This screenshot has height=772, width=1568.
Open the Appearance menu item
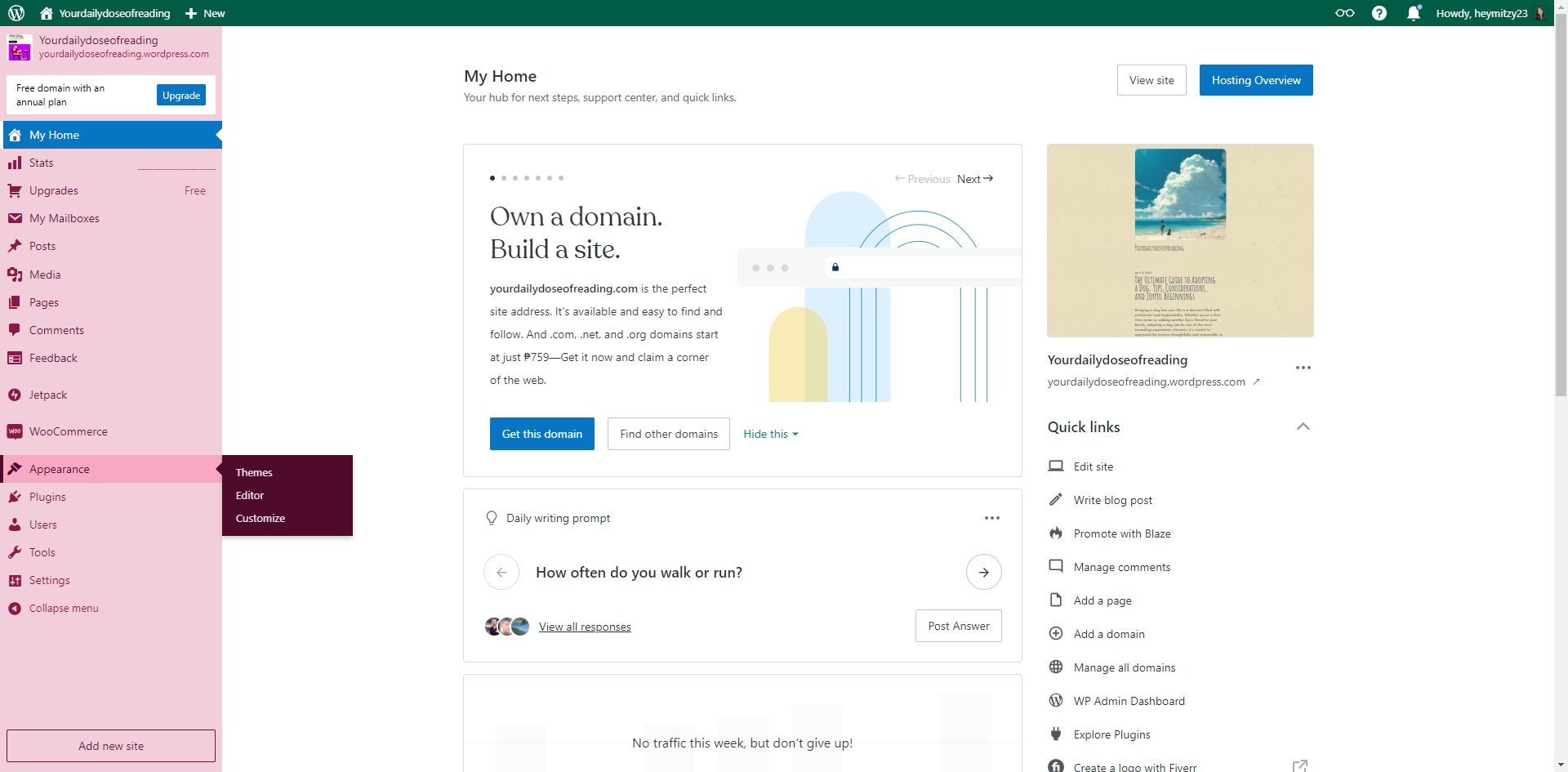click(x=111, y=469)
